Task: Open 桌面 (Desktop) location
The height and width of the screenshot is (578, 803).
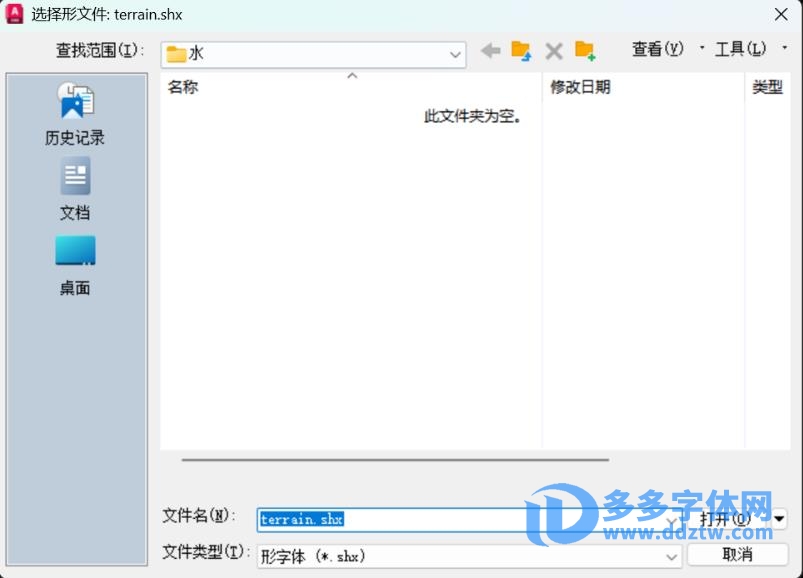Action: 75,265
